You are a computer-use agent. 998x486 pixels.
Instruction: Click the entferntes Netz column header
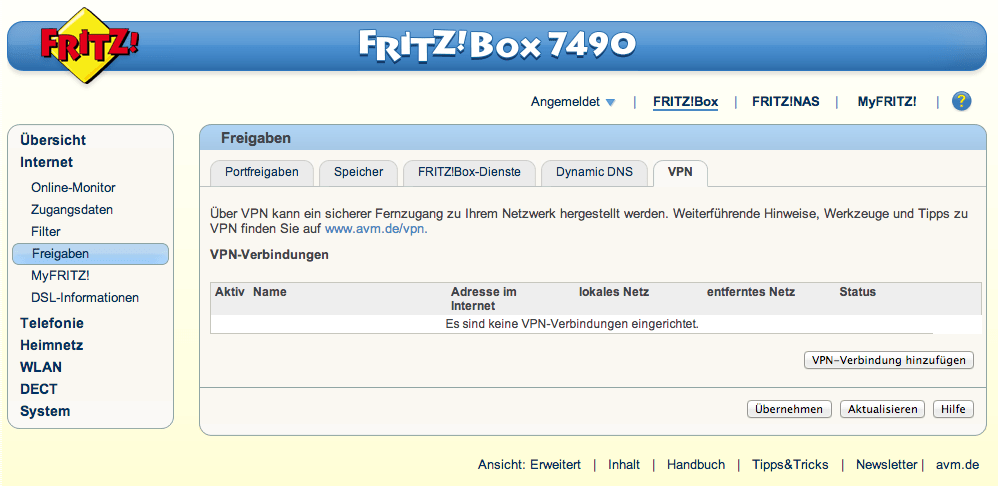[751, 292]
